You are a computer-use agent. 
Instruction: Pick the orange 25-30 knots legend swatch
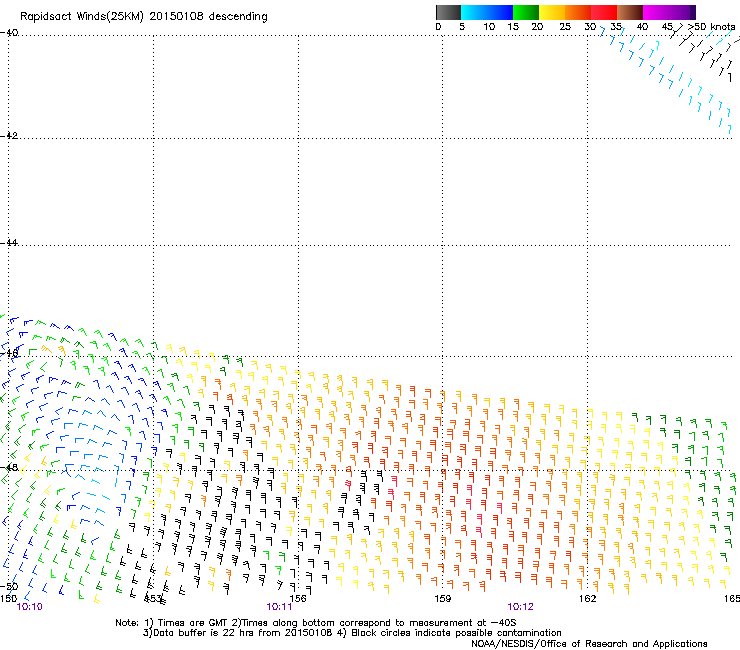click(x=578, y=12)
